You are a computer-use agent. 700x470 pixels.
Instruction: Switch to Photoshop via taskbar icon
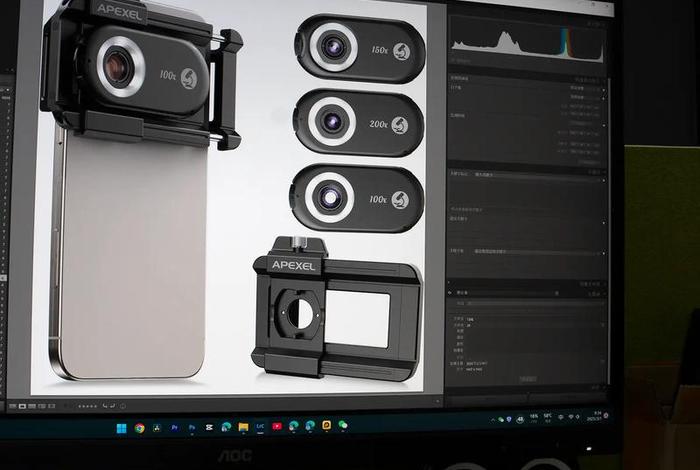(192, 428)
